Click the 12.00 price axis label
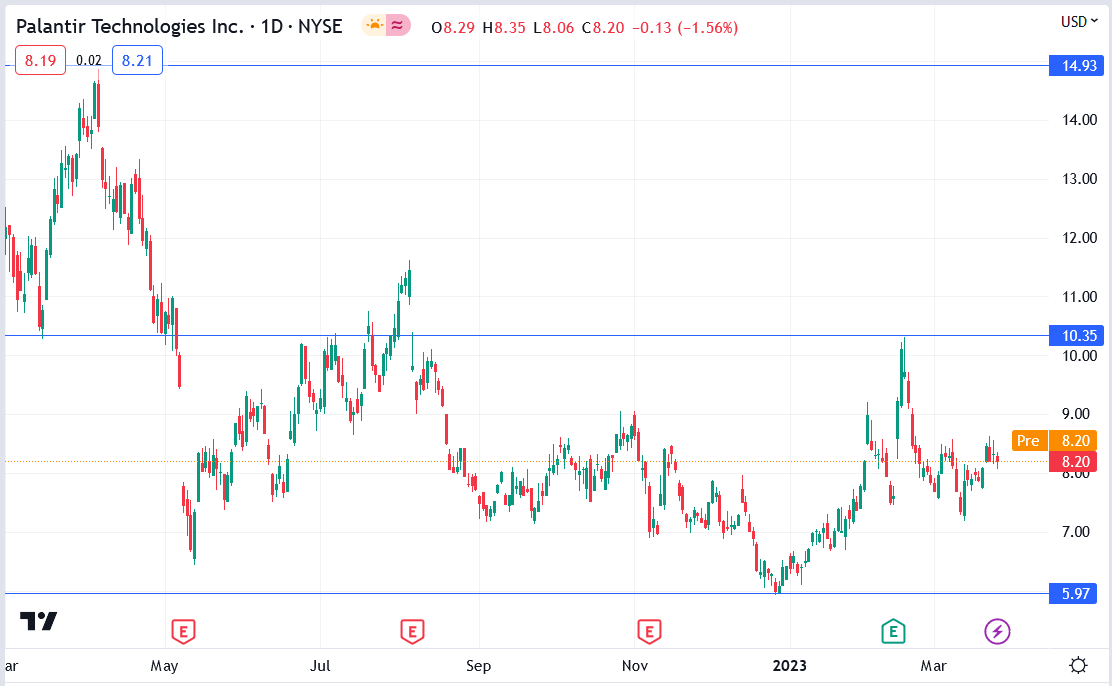Image resolution: width=1112 pixels, height=686 pixels. click(1079, 238)
